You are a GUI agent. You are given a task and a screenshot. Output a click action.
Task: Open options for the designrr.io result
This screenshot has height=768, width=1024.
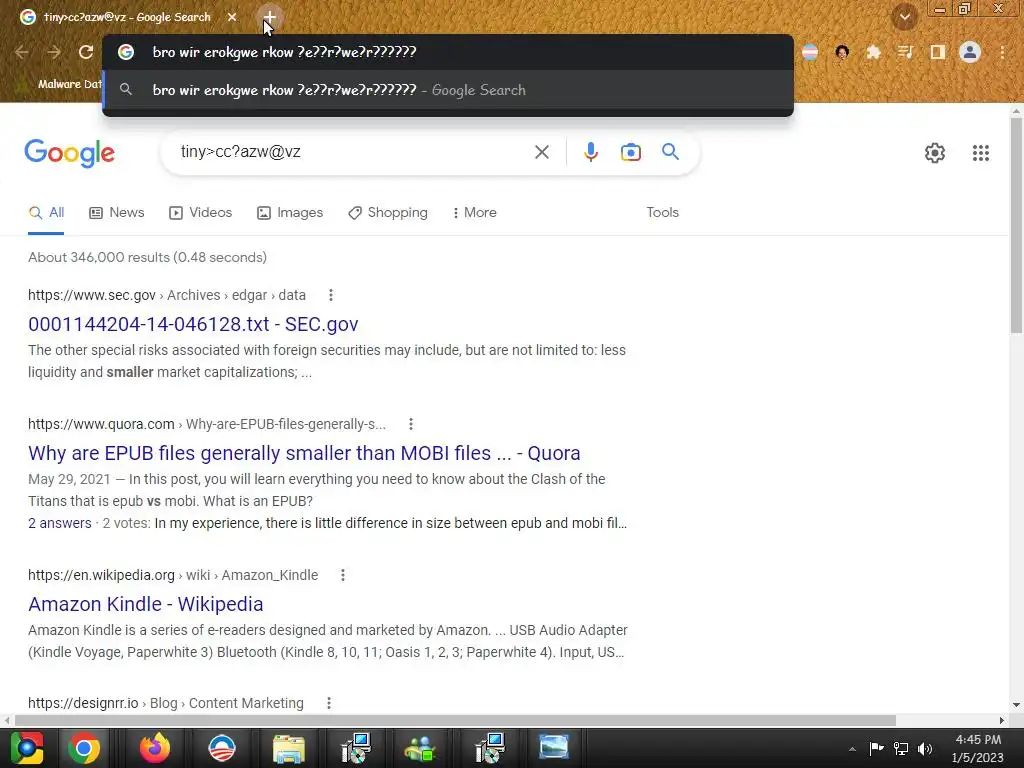coord(329,703)
